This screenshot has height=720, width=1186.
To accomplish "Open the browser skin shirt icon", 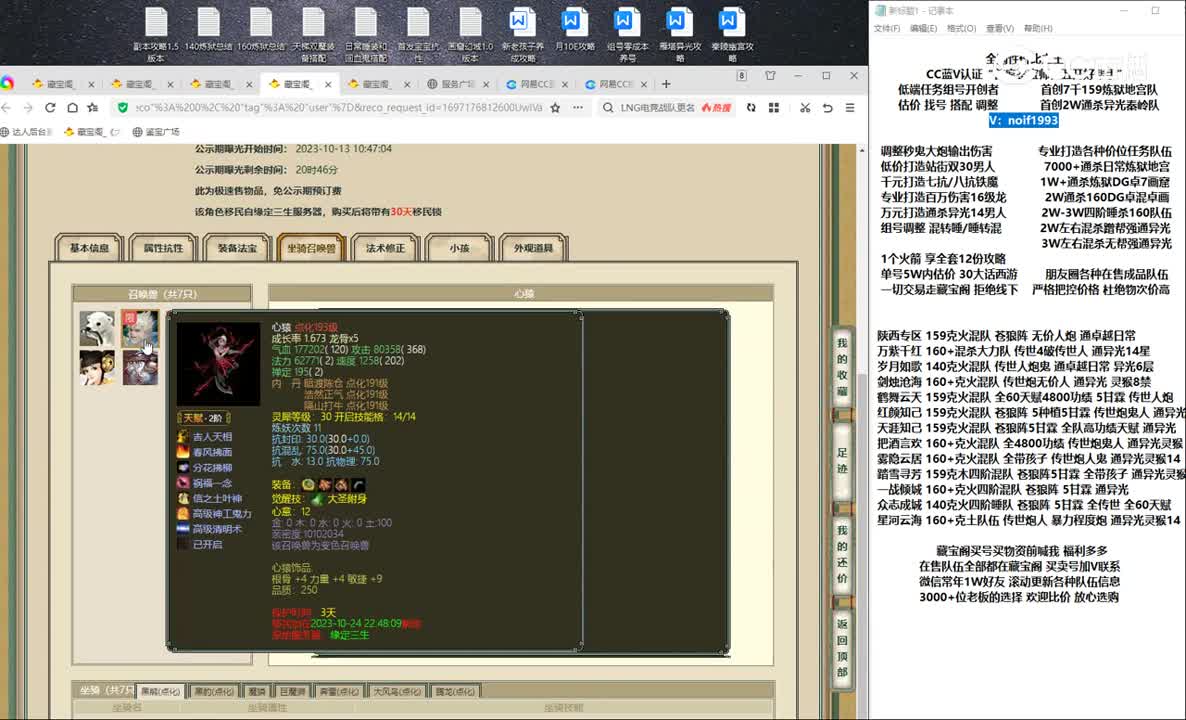I will point(770,76).
